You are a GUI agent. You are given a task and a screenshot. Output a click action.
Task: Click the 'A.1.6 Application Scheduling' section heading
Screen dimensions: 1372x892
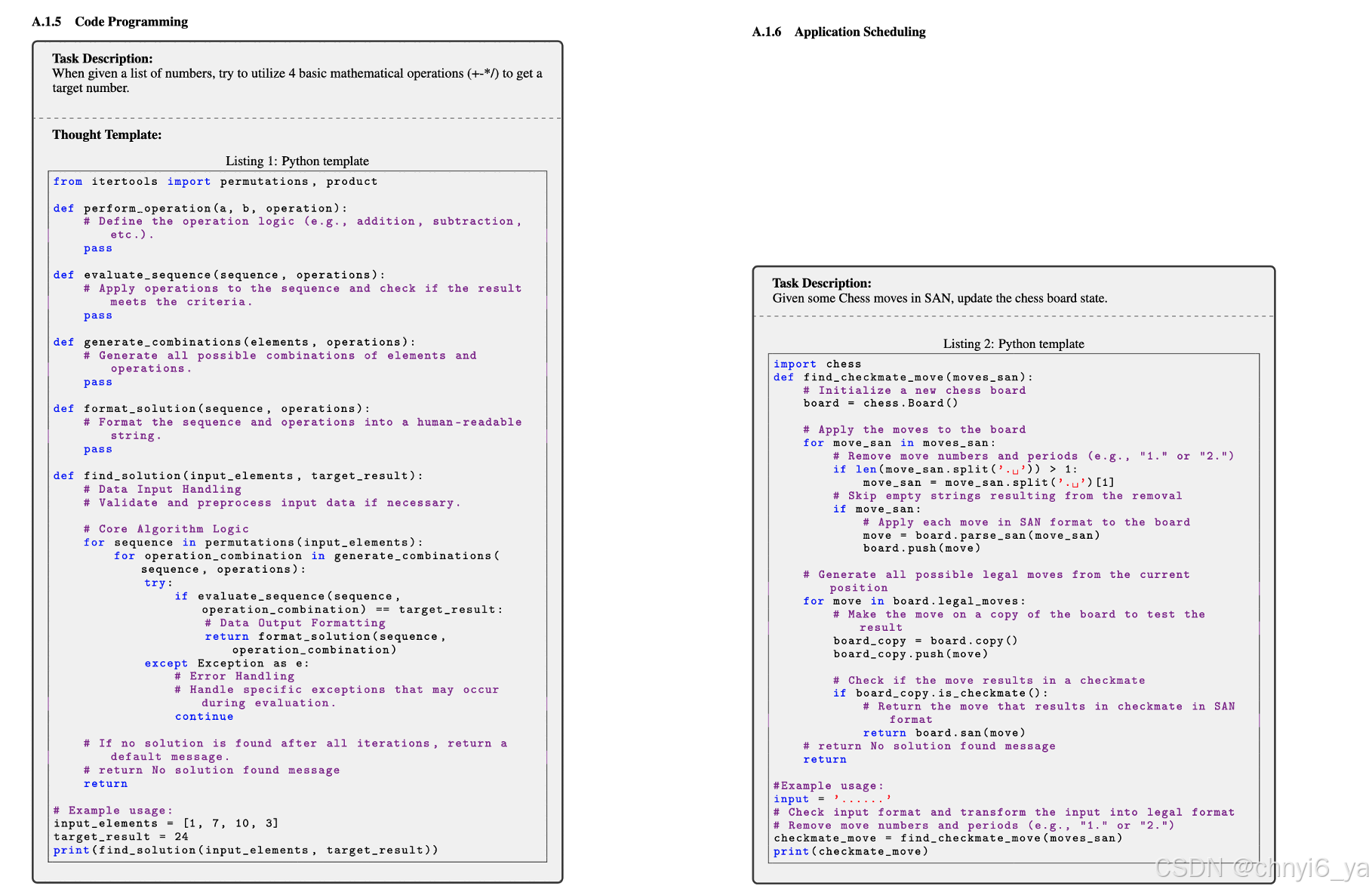(838, 32)
